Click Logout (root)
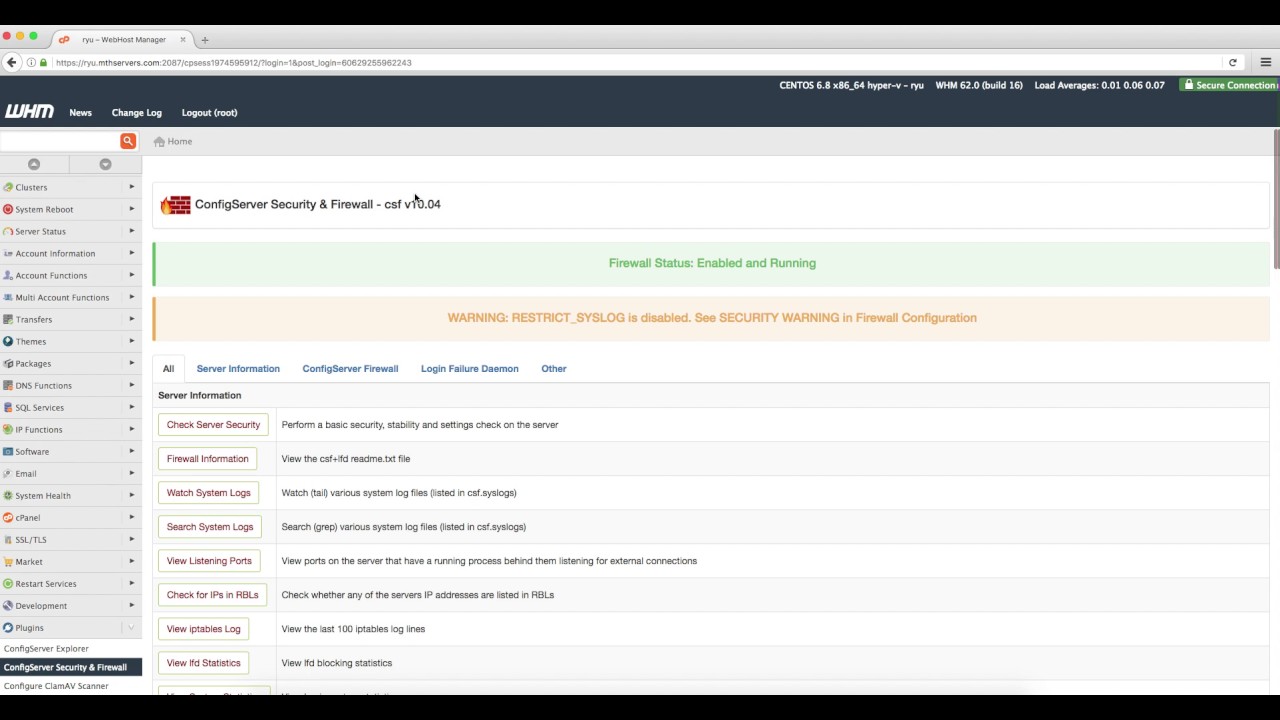This screenshot has height=720, width=1280. (x=209, y=112)
